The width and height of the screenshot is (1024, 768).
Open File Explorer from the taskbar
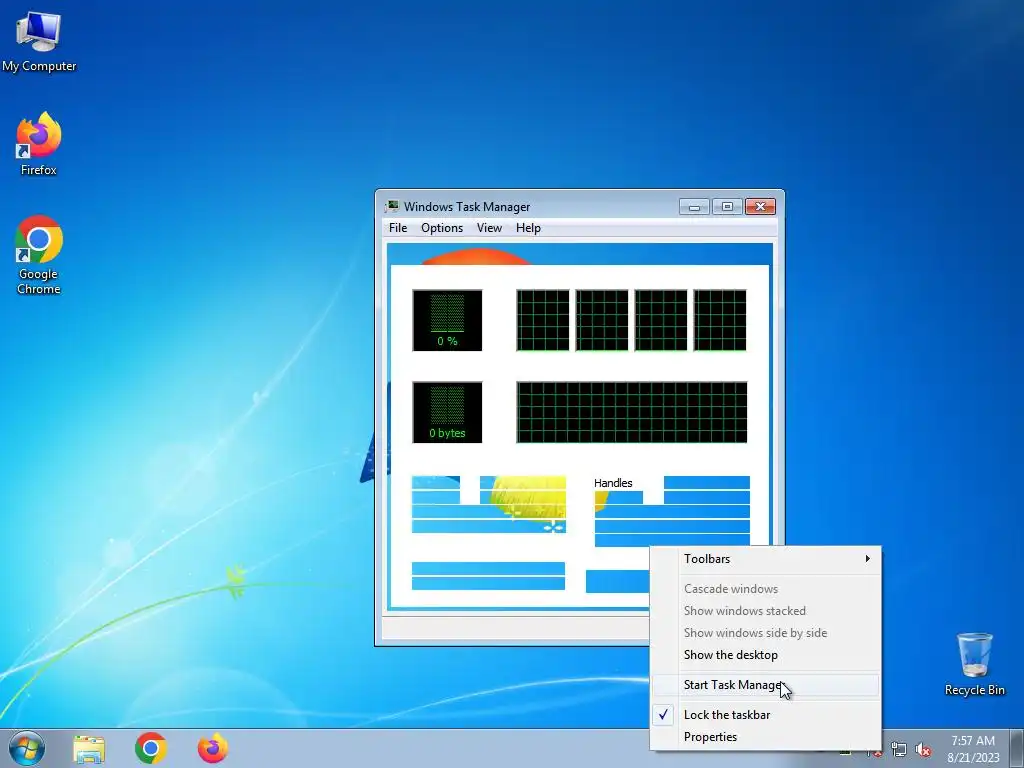pyautogui.click(x=89, y=749)
